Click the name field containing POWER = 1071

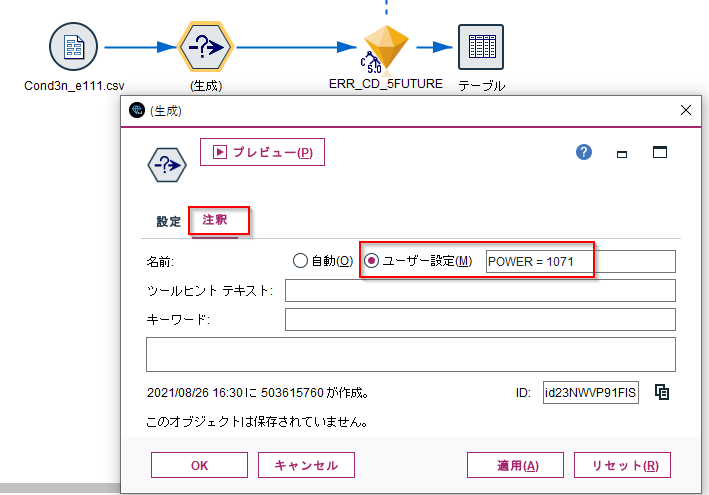click(581, 261)
